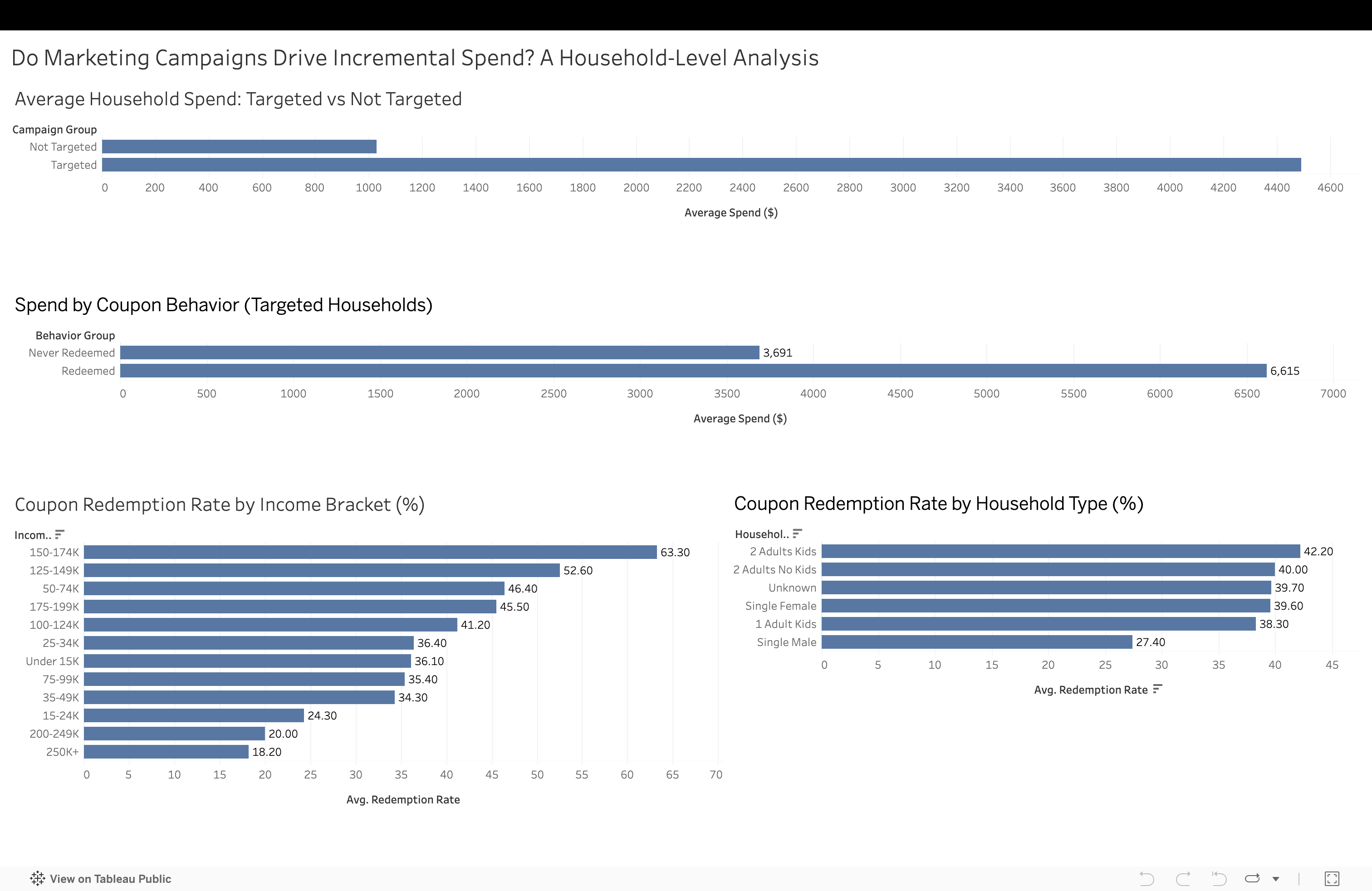Click the Revert (reset view) icon
The image size is (1372, 891).
pyautogui.click(x=1219, y=878)
